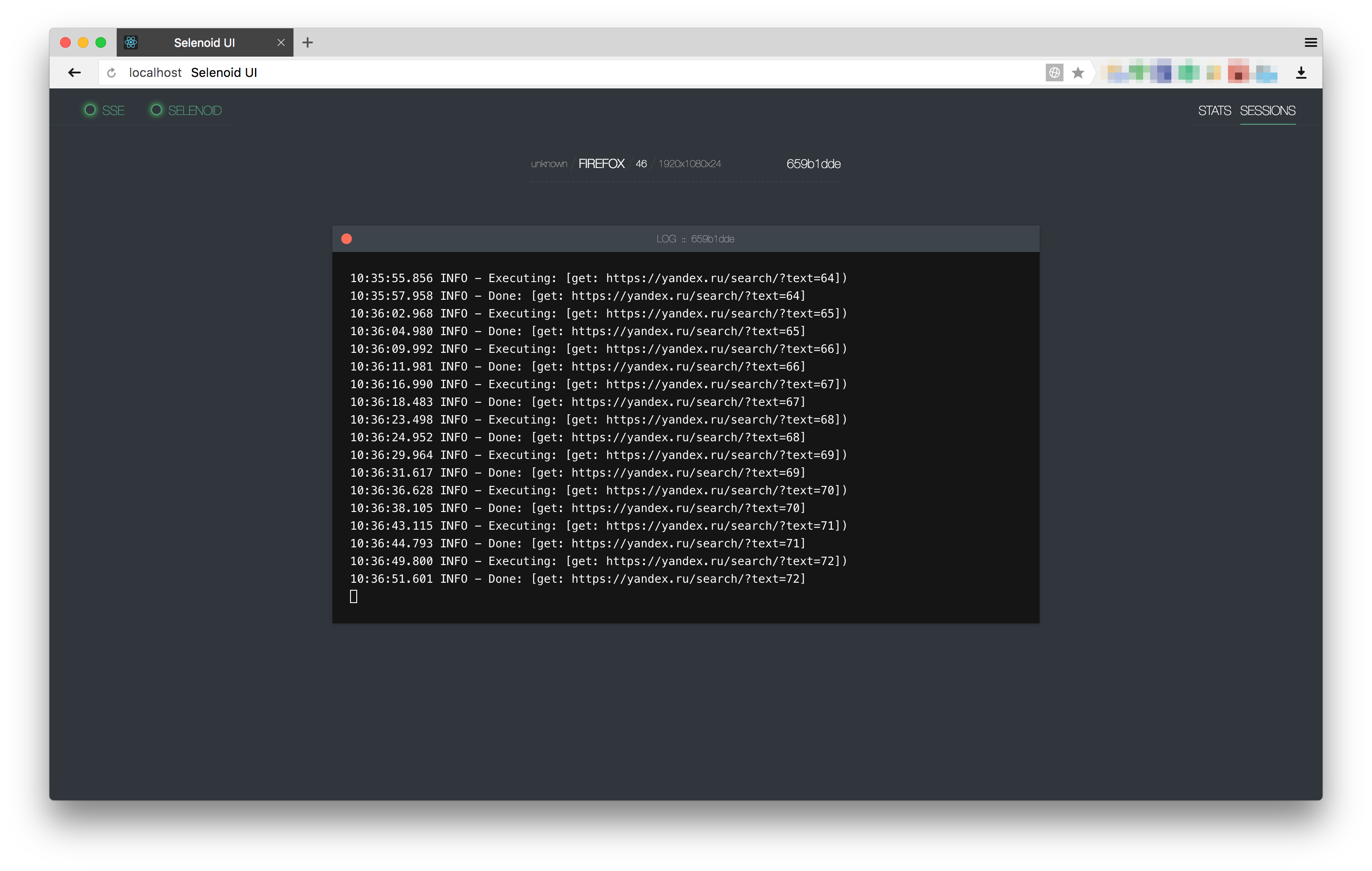Close the log with the red dot
This screenshot has width=1372, height=871.
click(347, 239)
